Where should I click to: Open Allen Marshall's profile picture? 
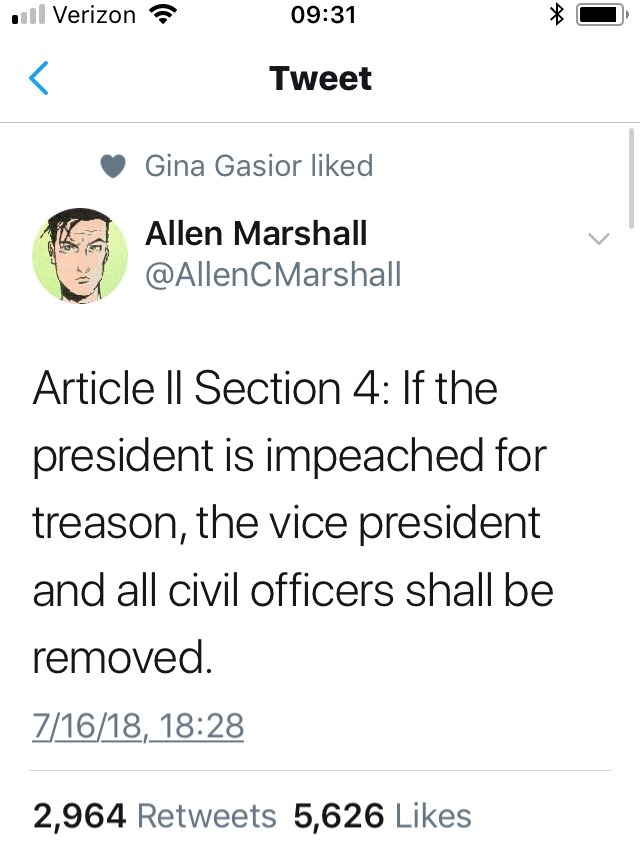[x=80, y=254]
